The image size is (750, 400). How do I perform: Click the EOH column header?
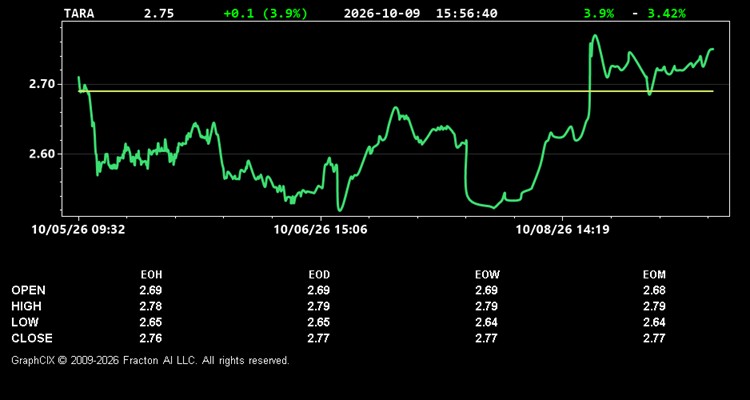151,275
